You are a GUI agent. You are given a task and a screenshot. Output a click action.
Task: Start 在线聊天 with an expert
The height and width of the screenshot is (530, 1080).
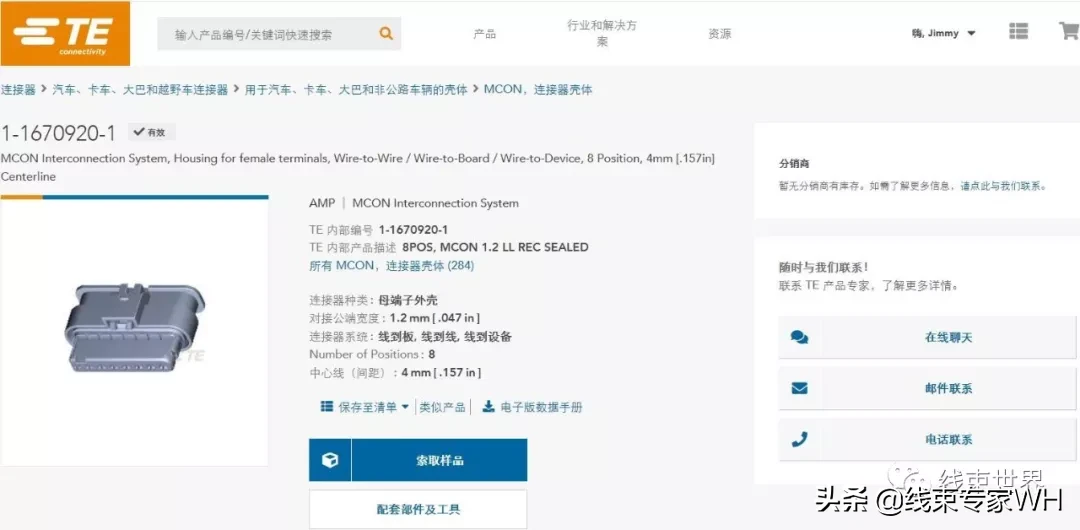[x=927, y=338]
